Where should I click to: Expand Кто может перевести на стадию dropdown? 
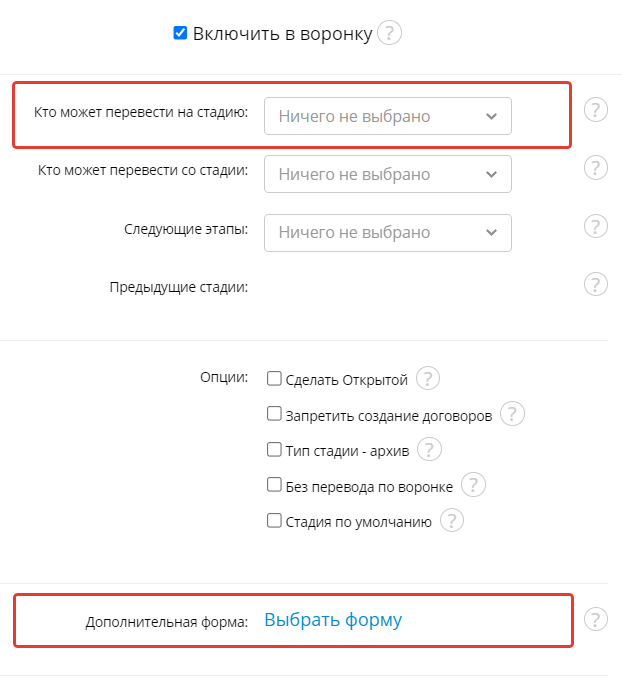(387, 116)
